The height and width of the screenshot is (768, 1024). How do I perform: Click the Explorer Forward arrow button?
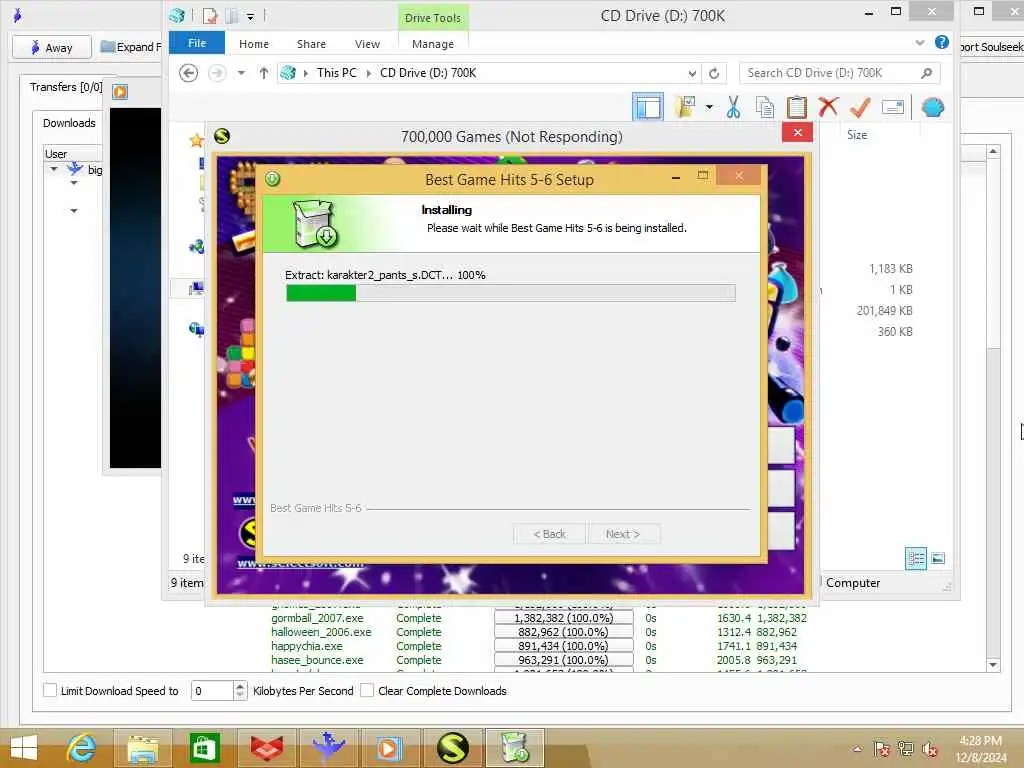217,73
